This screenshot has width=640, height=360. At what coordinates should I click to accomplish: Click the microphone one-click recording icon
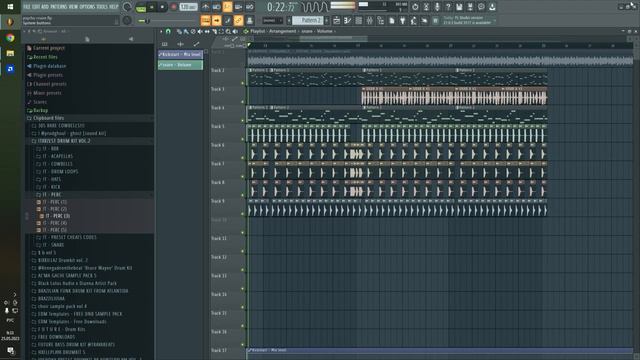[437, 7]
